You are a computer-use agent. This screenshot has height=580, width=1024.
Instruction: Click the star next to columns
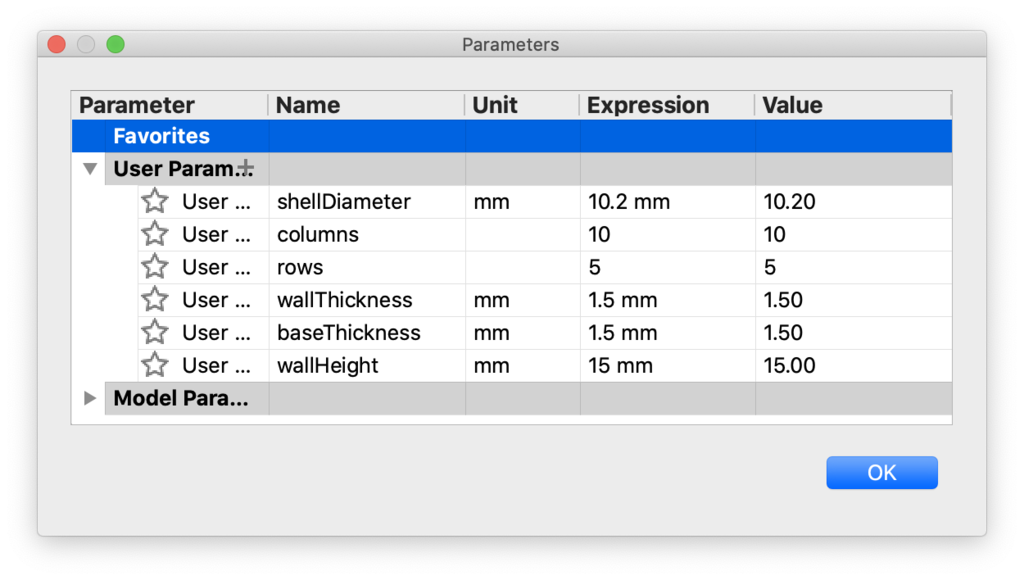point(154,235)
